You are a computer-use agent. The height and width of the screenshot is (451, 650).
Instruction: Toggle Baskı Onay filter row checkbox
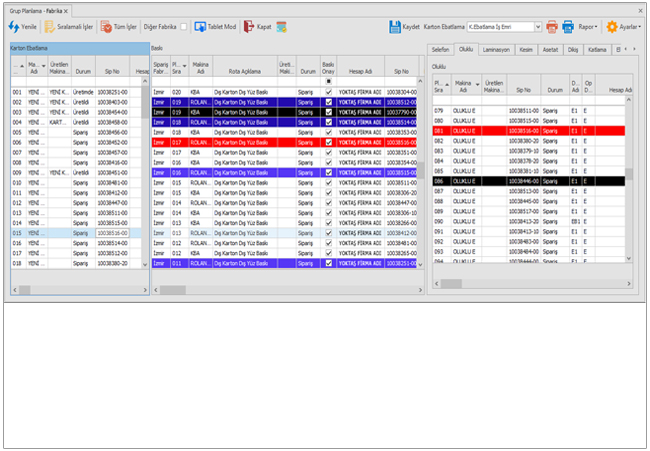pyautogui.click(x=328, y=81)
